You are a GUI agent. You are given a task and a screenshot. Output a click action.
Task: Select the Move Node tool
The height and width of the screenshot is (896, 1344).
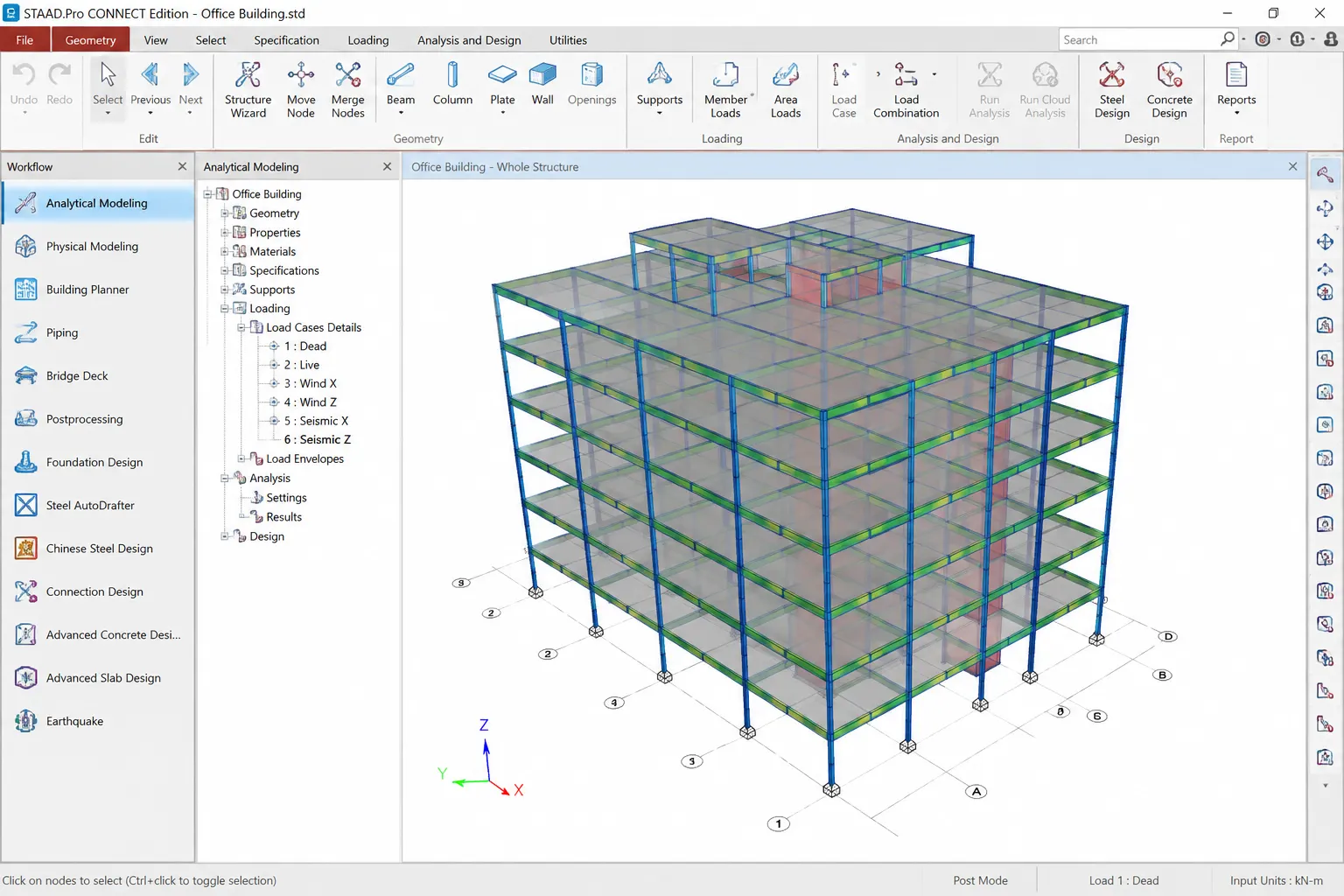tap(300, 89)
